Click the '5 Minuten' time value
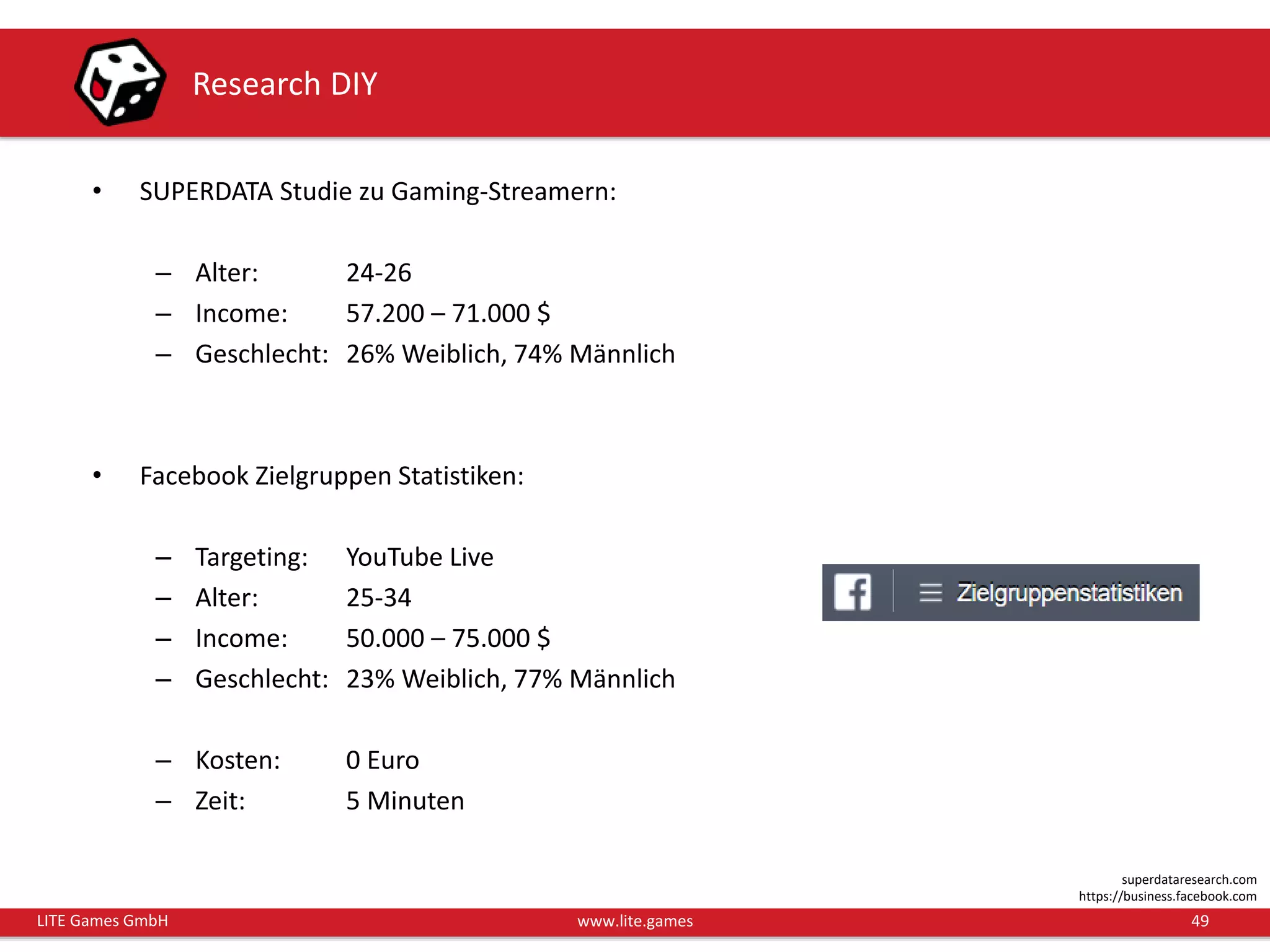This screenshot has width=1270, height=952. tap(405, 801)
